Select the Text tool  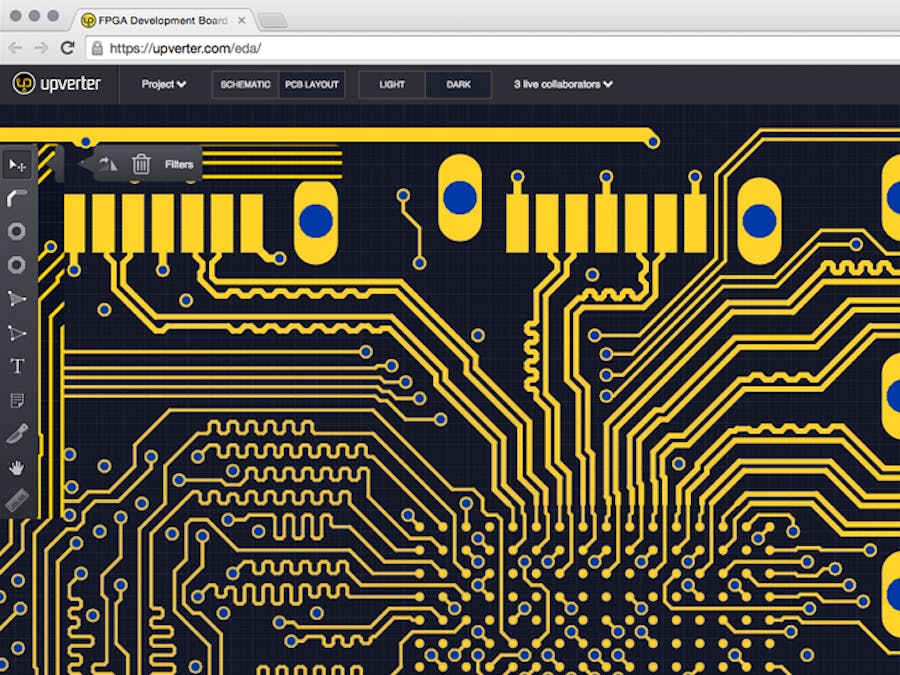pyautogui.click(x=17, y=366)
